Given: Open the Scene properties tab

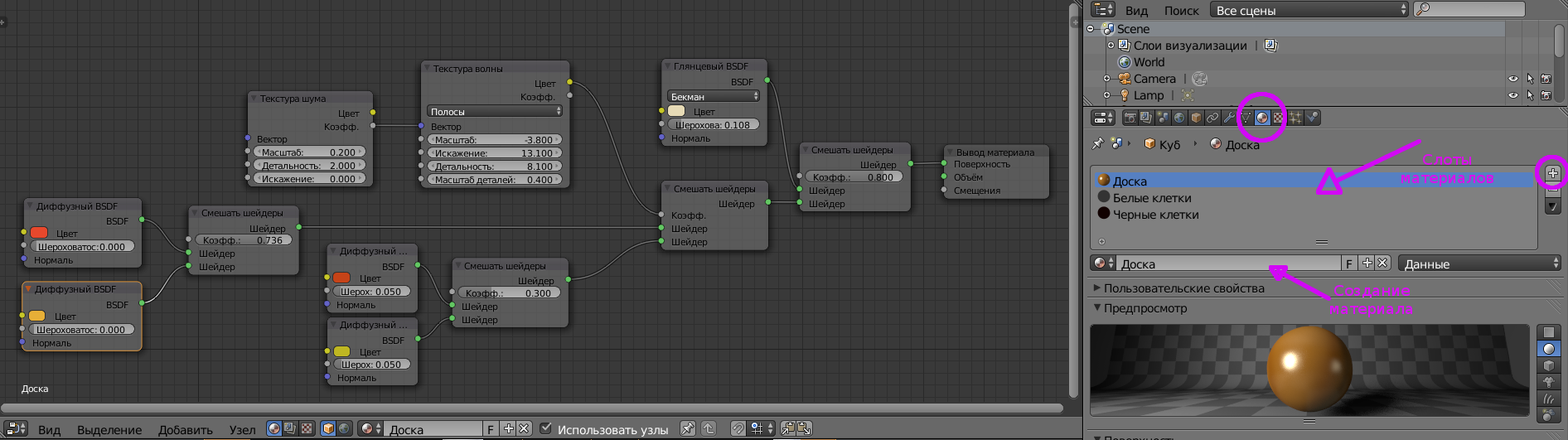Looking at the screenshot, I should (1163, 118).
